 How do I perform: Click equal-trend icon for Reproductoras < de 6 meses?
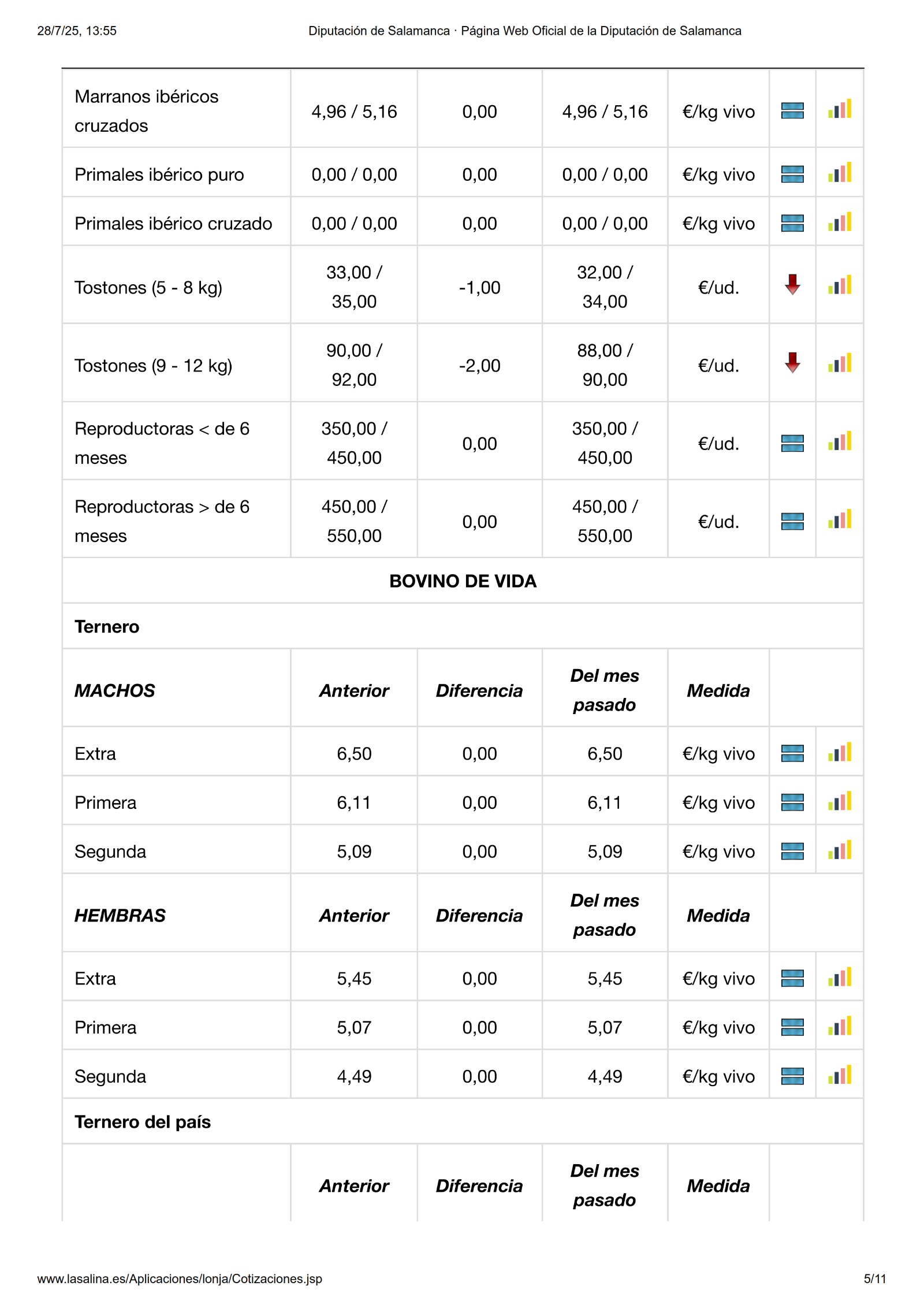pos(792,443)
